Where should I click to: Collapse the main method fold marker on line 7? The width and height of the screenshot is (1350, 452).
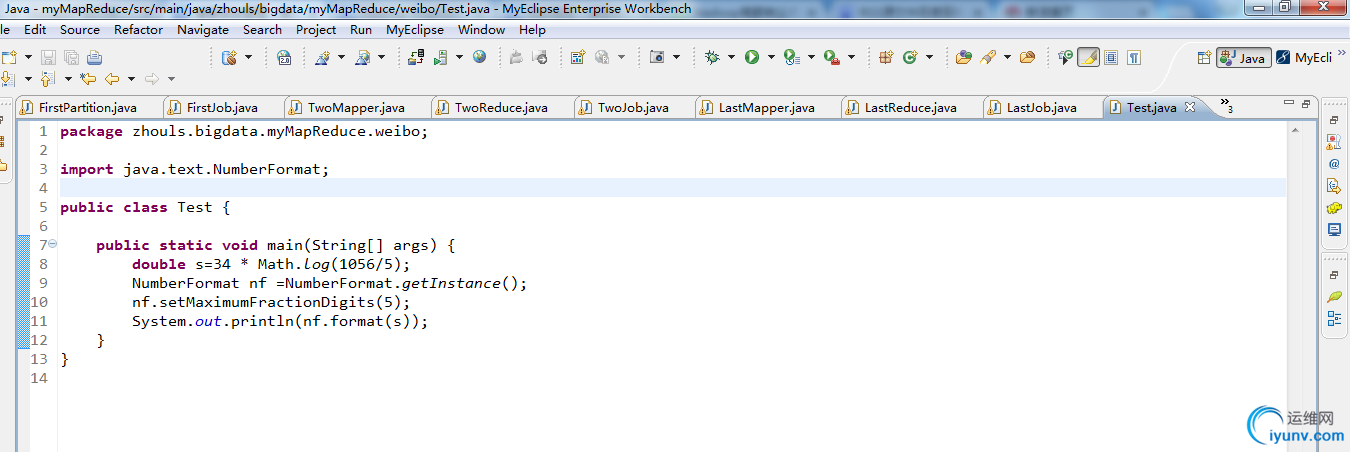tap(53, 245)
